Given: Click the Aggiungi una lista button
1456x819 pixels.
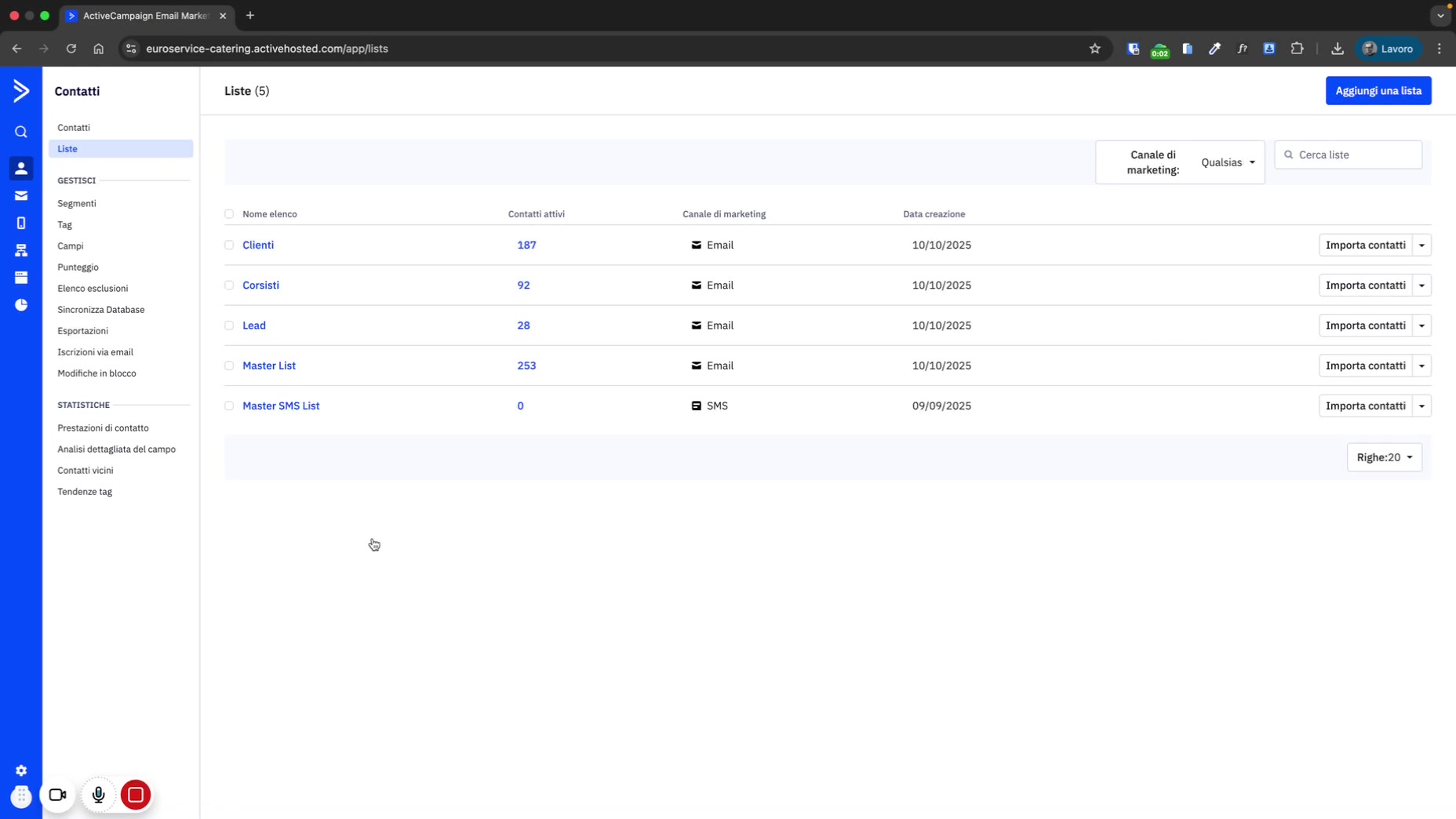Looking at the screenshot, I should [x=1378, y=91].
